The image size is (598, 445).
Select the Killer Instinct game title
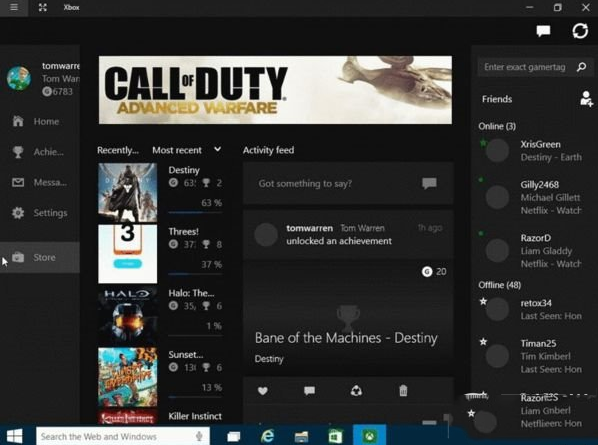[195, 416]
